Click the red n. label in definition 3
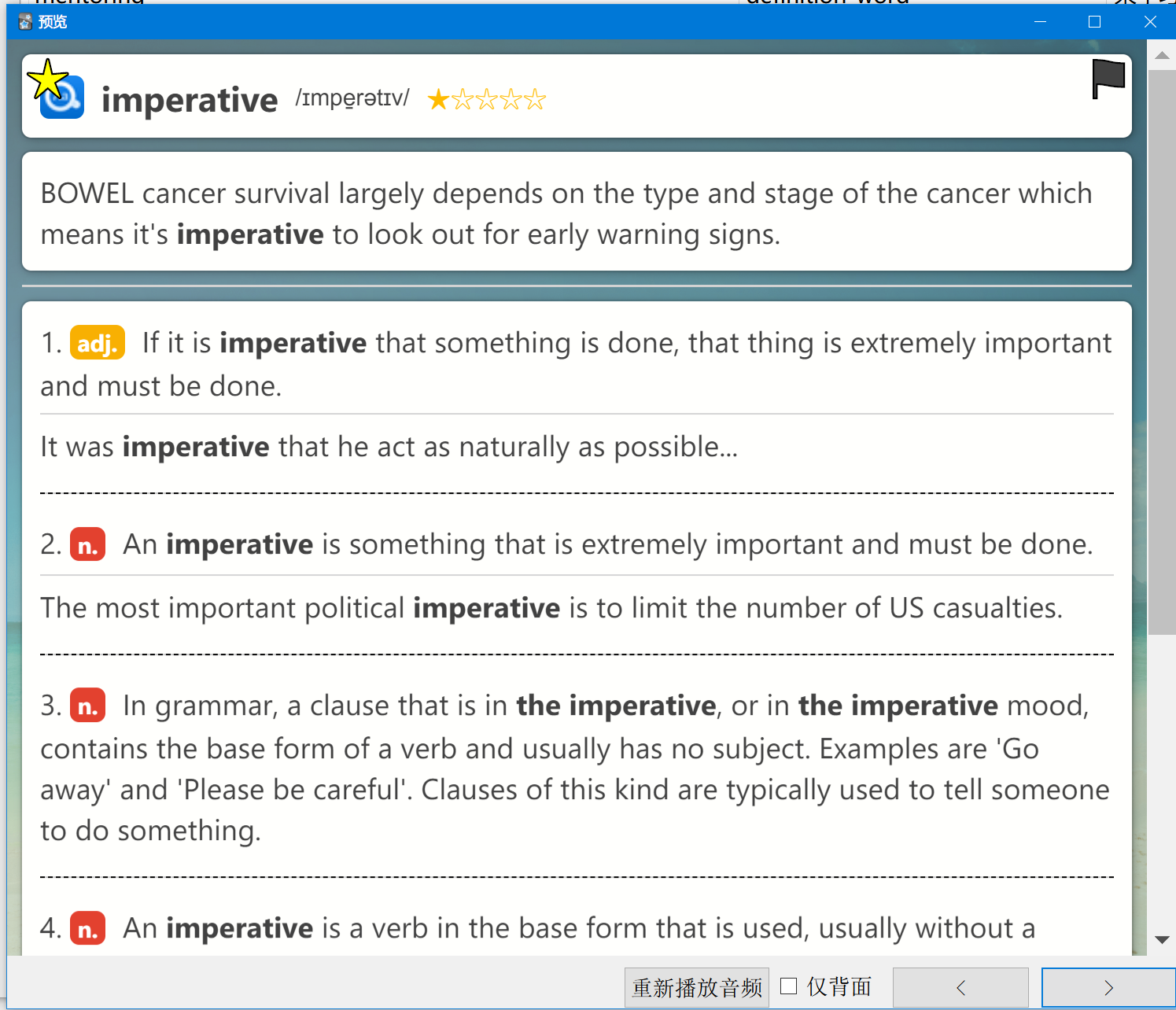This screenshot has height=1010, width=1176. [88, 706]
